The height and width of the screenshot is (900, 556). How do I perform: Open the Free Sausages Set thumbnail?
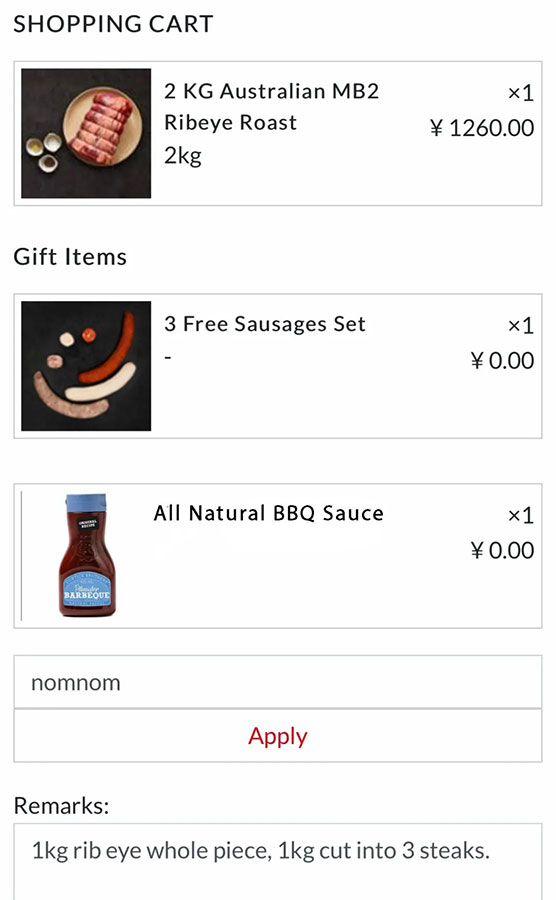86,366
